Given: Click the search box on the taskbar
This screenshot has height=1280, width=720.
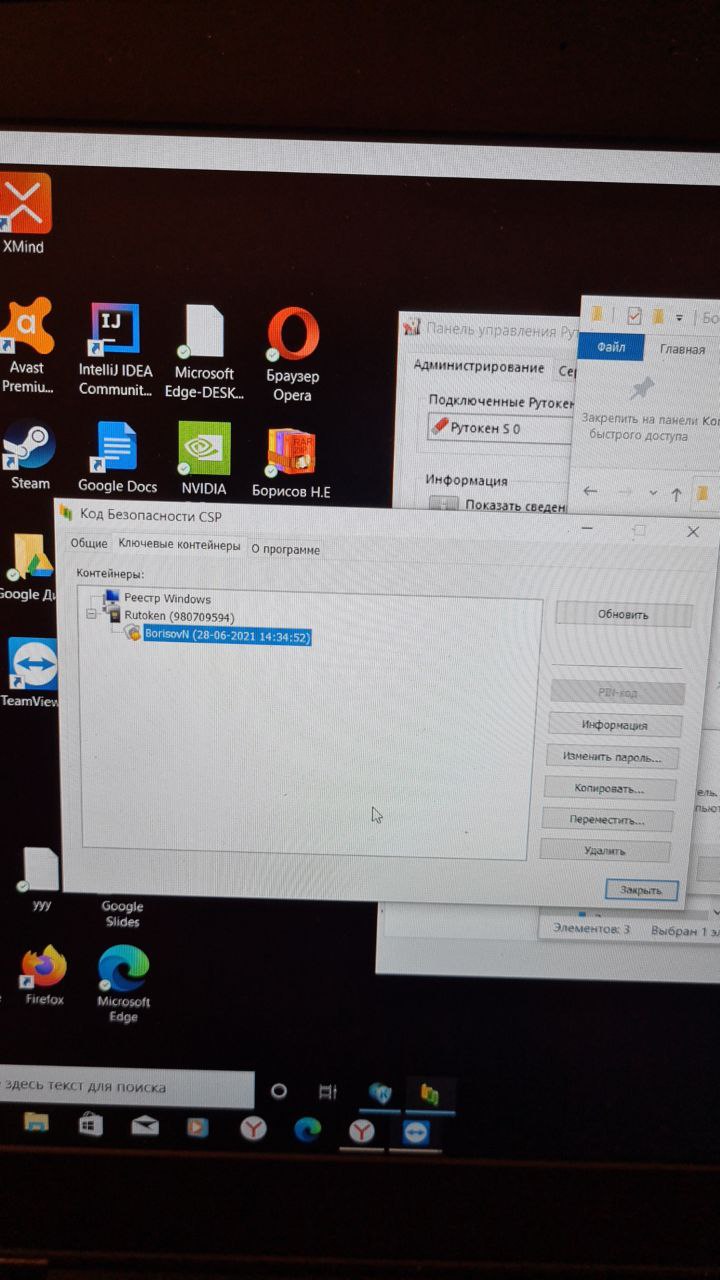Looking at the screenshot, I should coord(126,1088).
